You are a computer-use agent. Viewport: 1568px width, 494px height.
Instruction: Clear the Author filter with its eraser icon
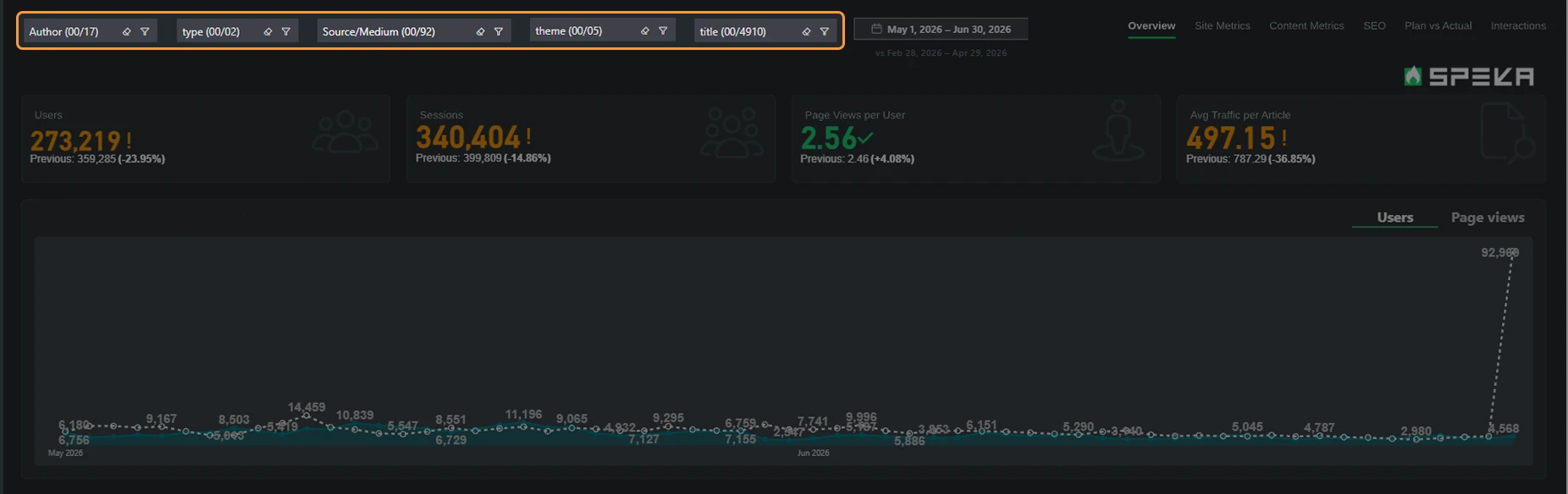click(x=126, y=31)
